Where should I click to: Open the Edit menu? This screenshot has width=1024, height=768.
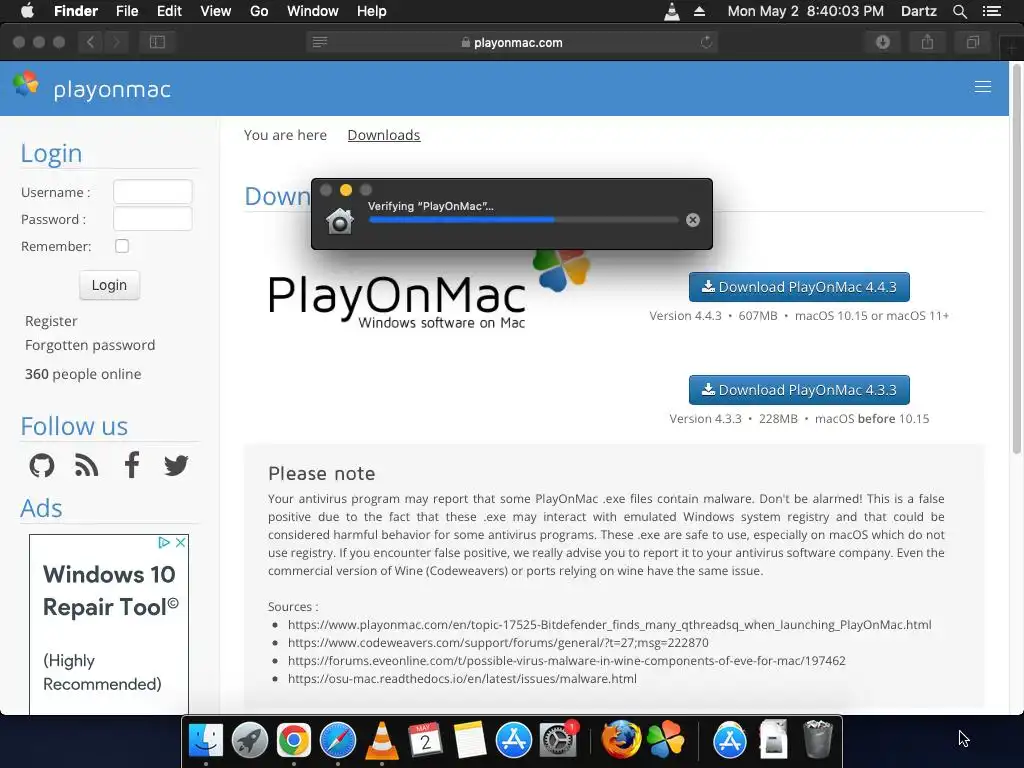[x=169, y=11]
